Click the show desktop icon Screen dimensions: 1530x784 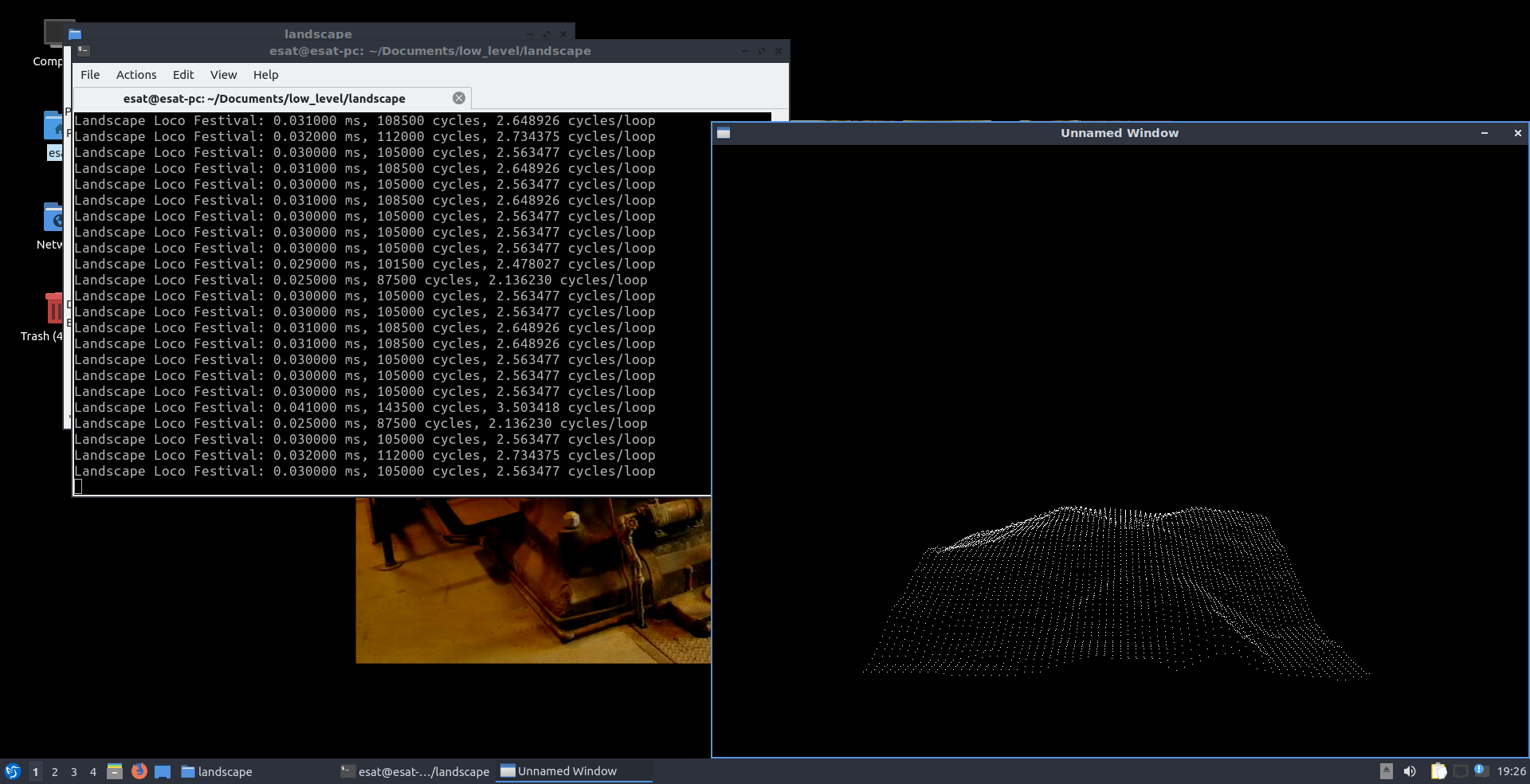tap(163, 771)
